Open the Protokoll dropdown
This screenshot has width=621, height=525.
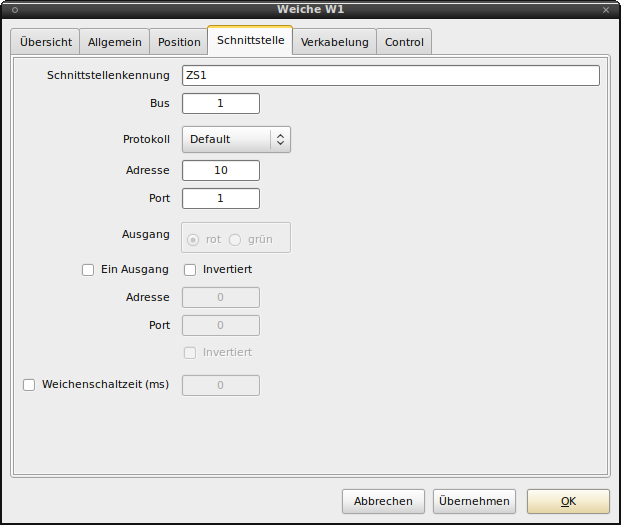click(236, 139)
